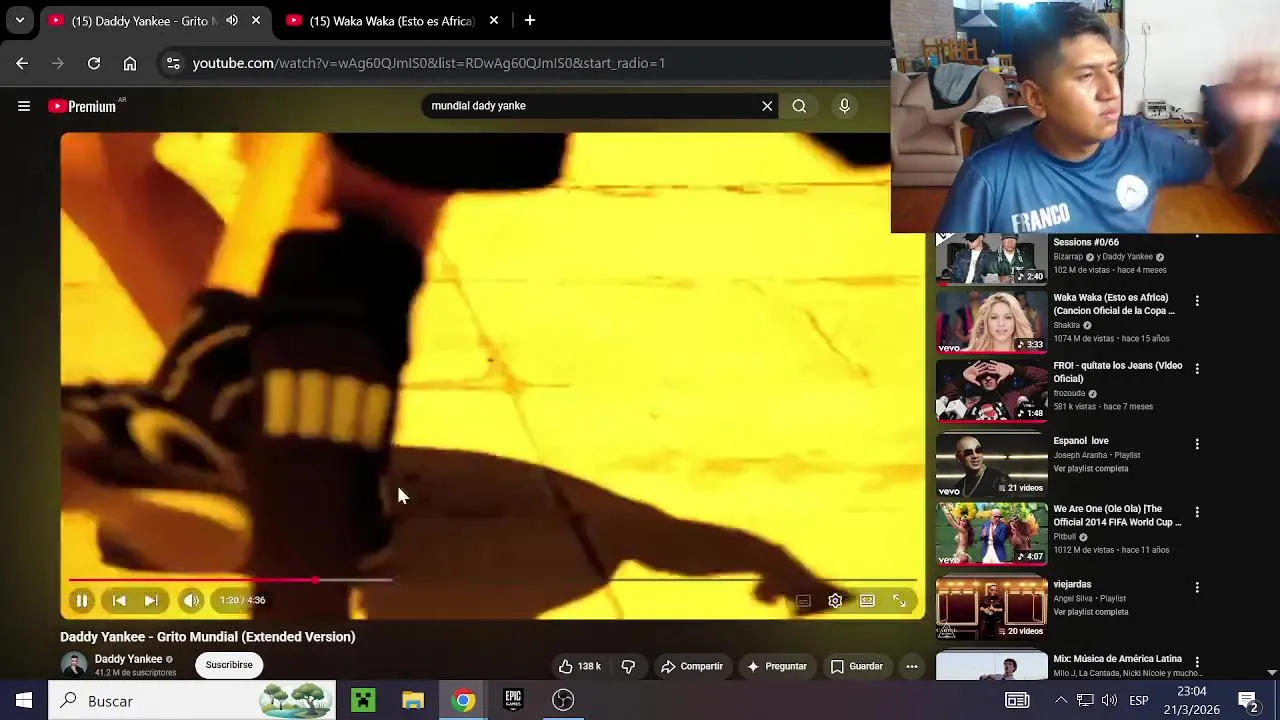
Task: Enter fullscreen mode on the video
Action: [x=899, y=601]
